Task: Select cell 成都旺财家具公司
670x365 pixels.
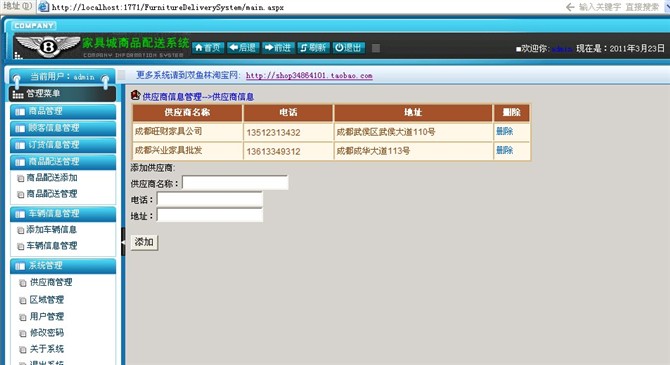Action: (x=187, y=132)
